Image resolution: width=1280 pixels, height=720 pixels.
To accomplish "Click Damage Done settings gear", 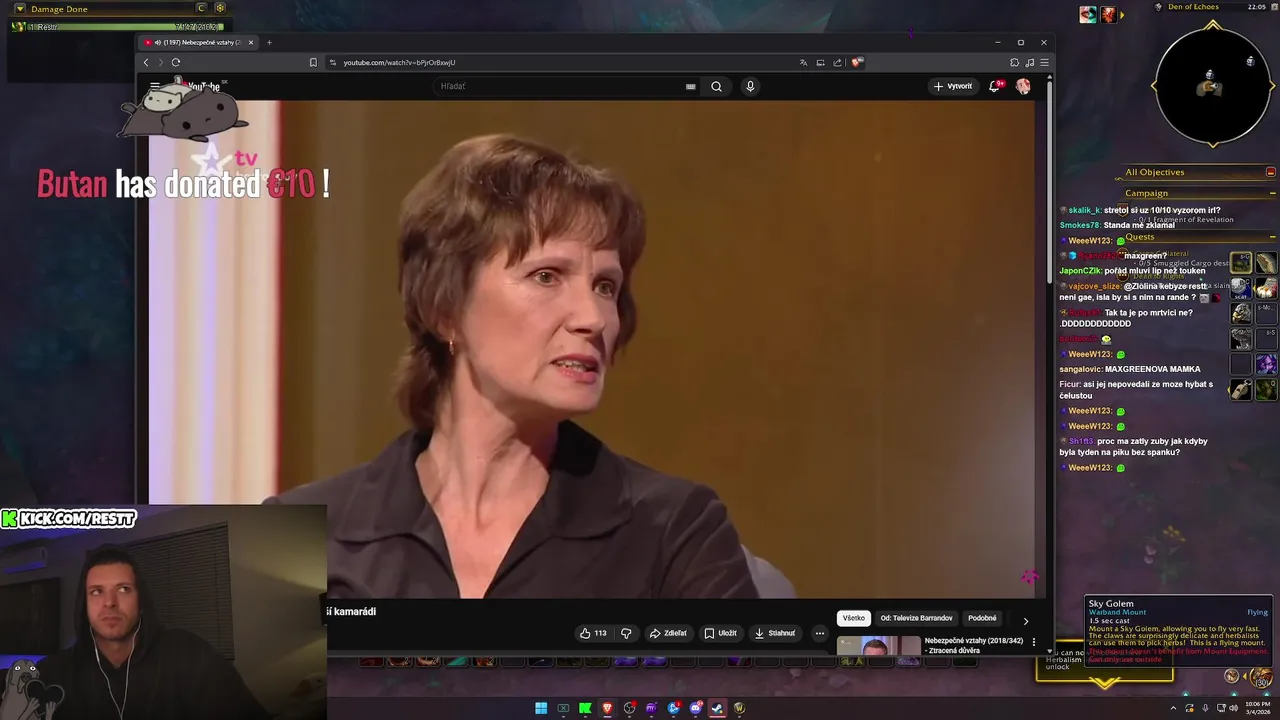I will pyautogui.click(x=220, y=9).
